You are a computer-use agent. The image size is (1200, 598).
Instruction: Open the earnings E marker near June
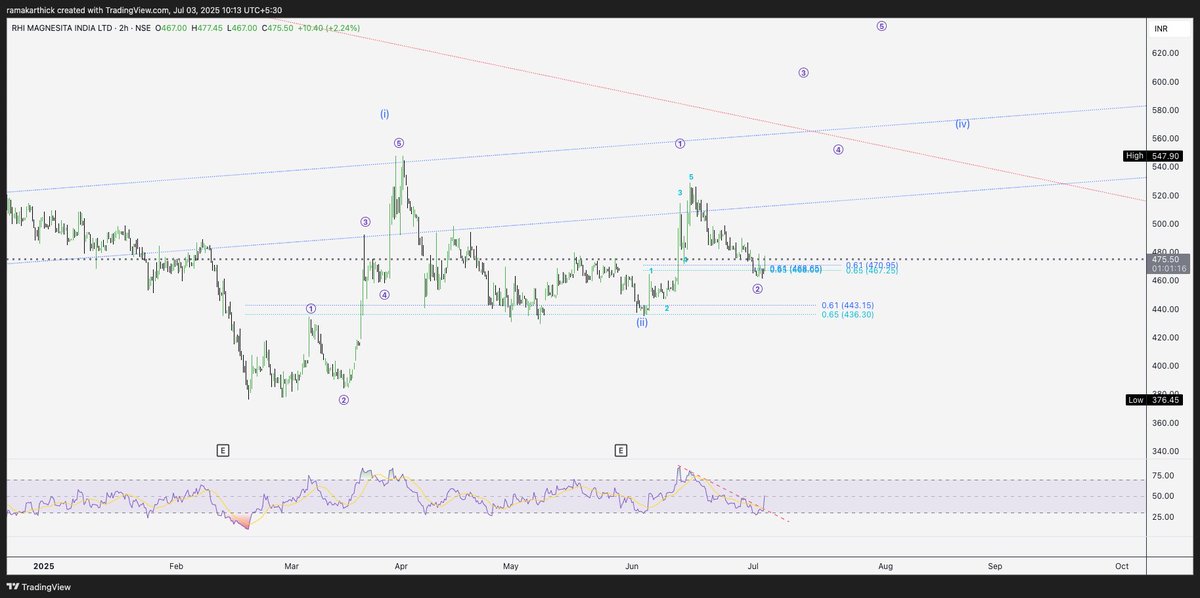[621, 451]
